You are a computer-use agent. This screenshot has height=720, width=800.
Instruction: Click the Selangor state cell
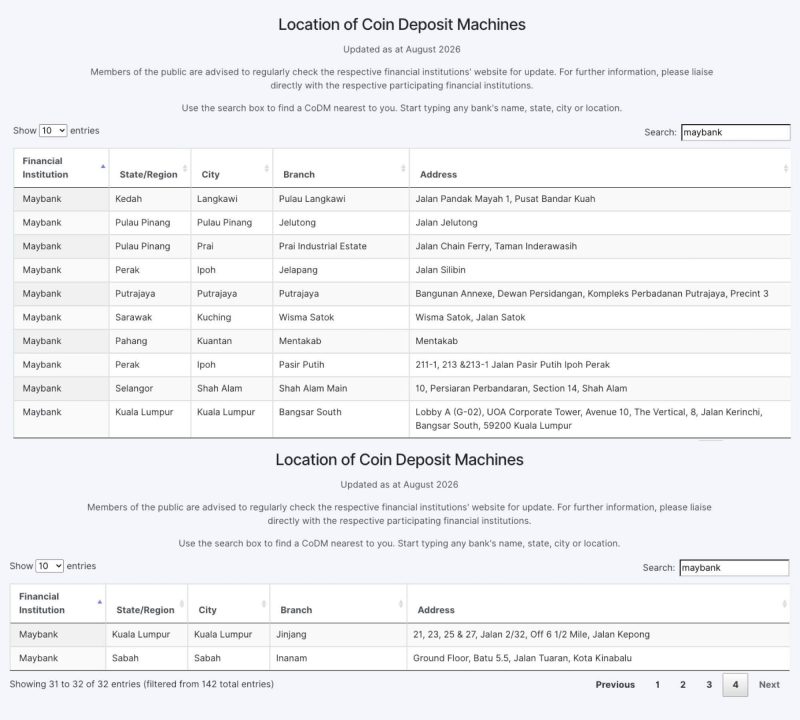150,388
